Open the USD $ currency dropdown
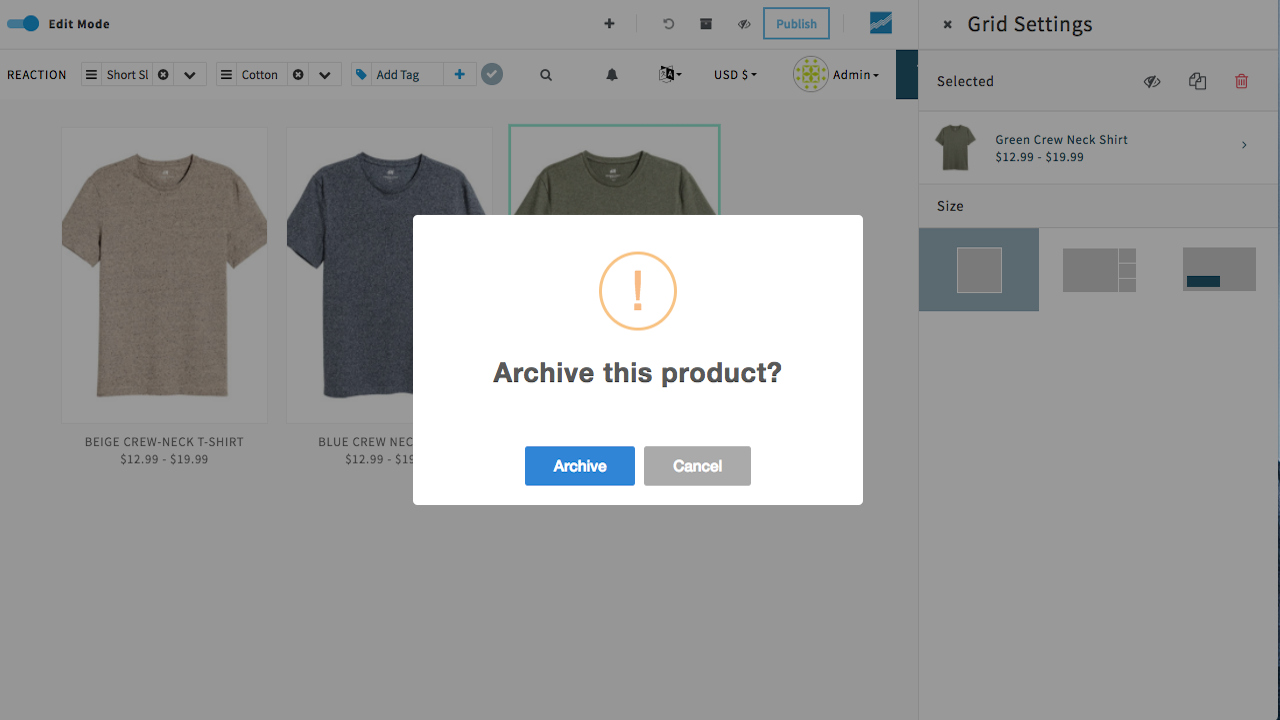Viewport: 1280px width, 720px height. [735, 75]
